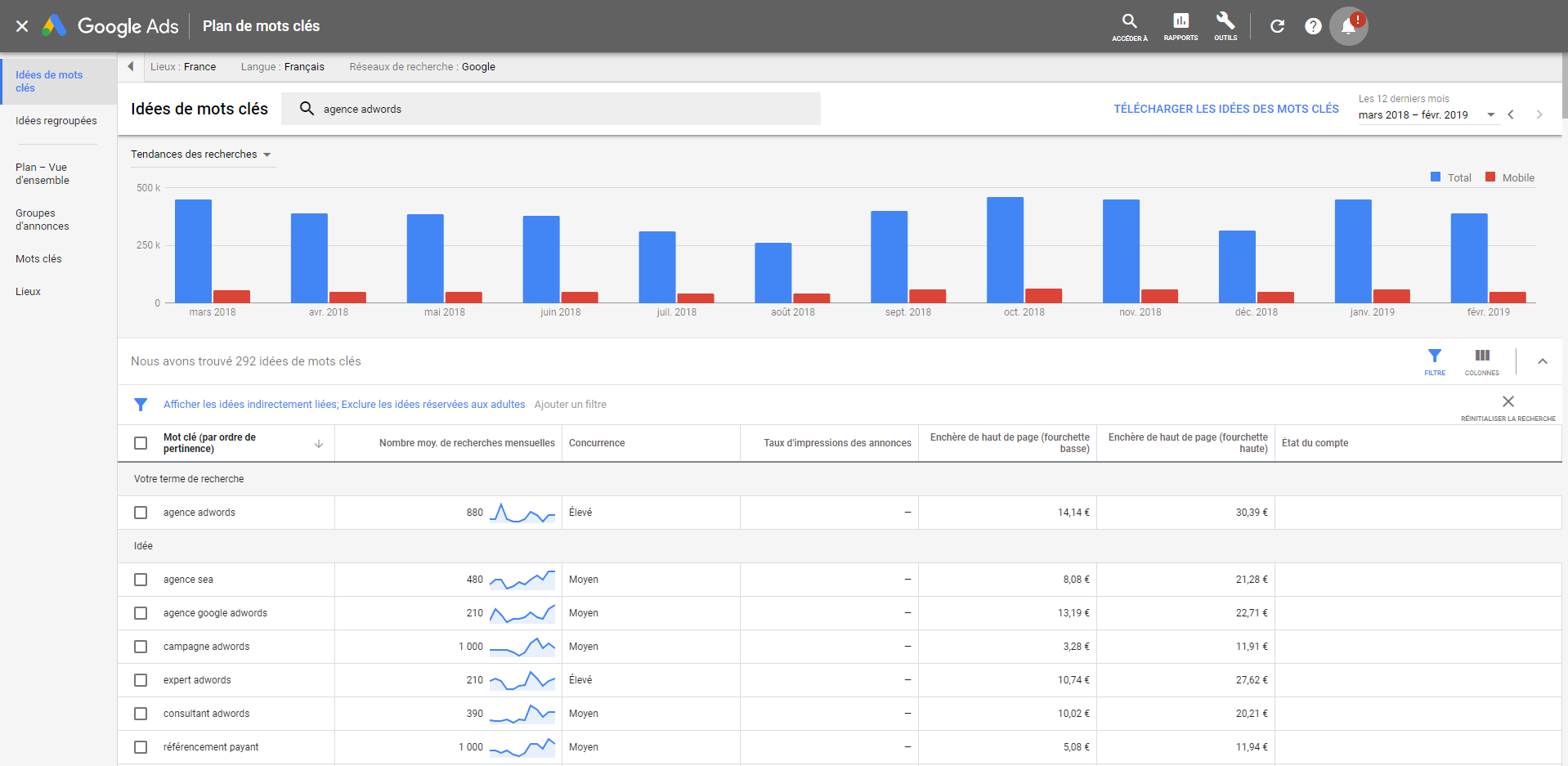Image resolution: width=1568 pixels, height=766 pixels.
Task: Click the red Mobile legend swatch
Action: coord(1490,177)
